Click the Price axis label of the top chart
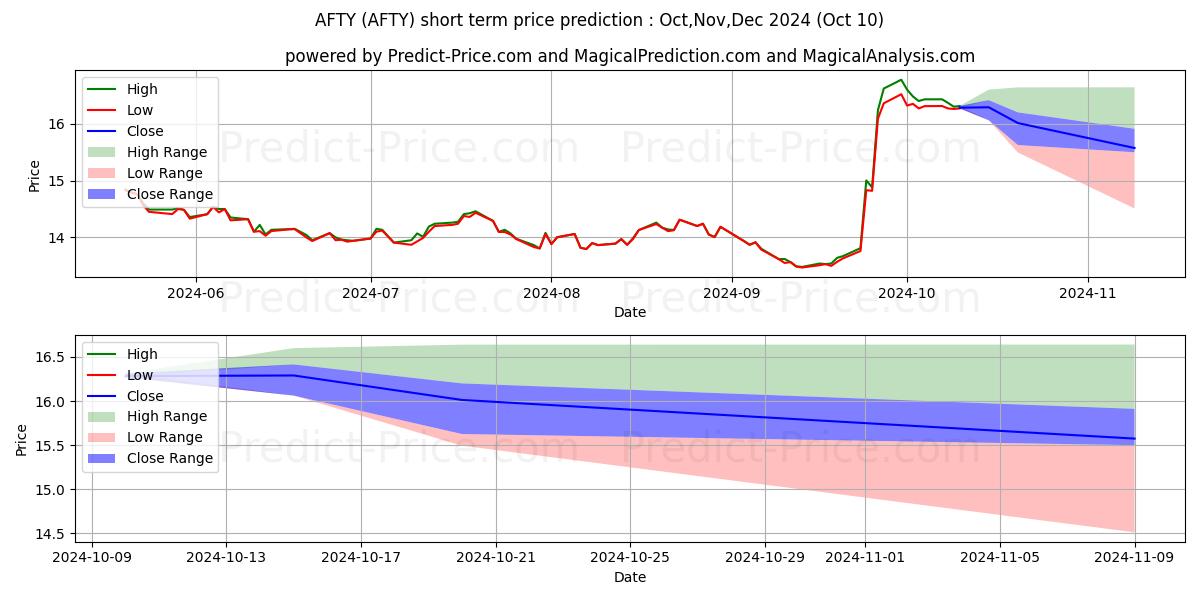 (x=35, y=176)
